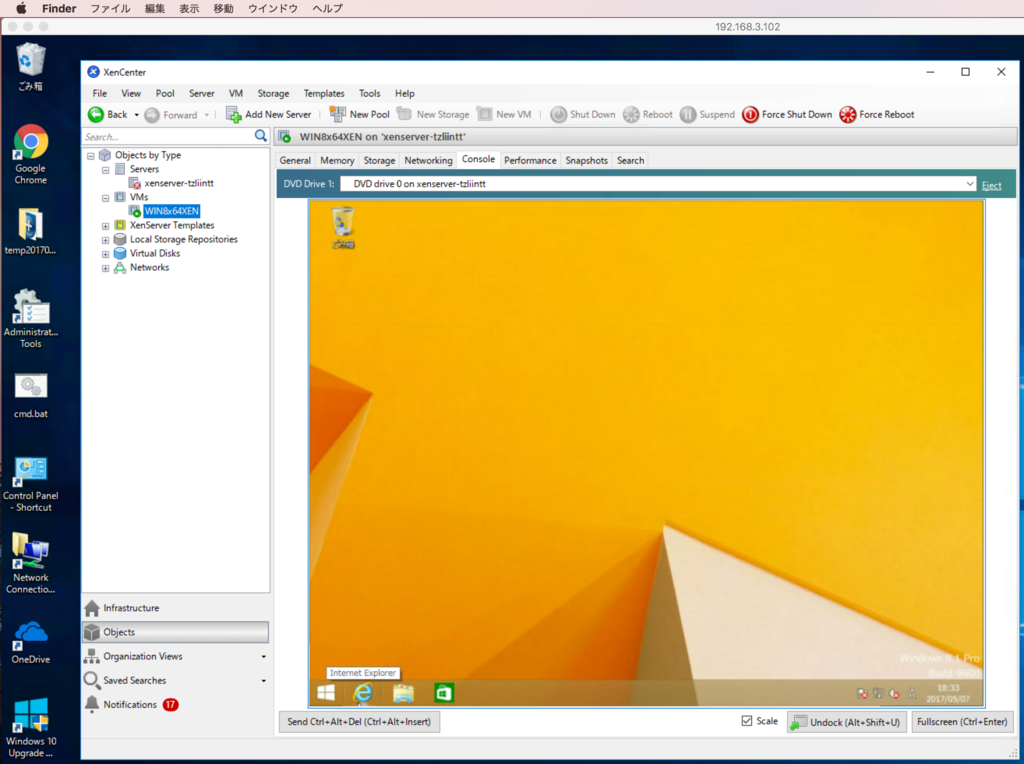Open the Store app in VM taskbar
1024x764 pixels.
(444, 693)
